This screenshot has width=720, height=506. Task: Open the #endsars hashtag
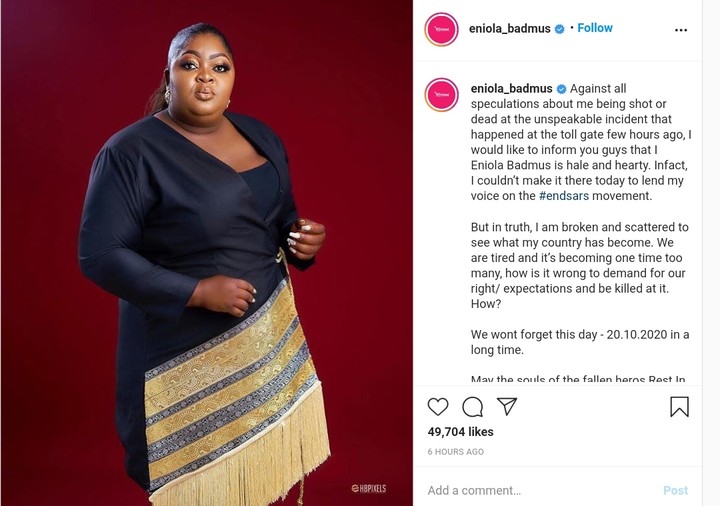click(x=564, y=196)
